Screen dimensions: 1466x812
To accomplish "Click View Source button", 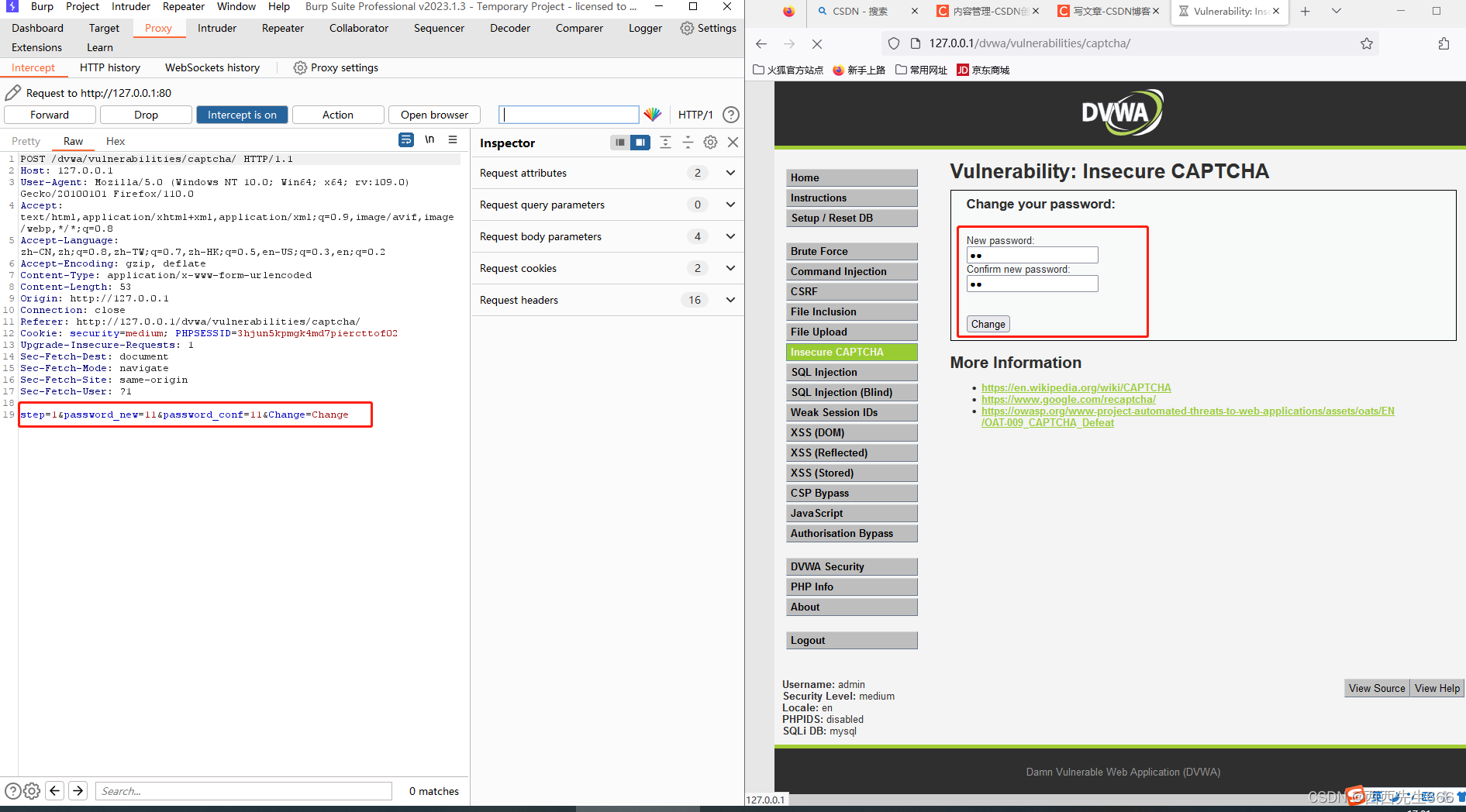I will click(x=1377, y=688).
